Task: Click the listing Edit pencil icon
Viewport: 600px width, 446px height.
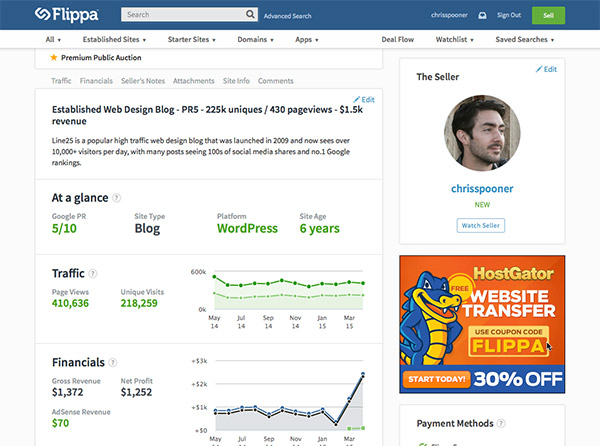Action: 357,99
